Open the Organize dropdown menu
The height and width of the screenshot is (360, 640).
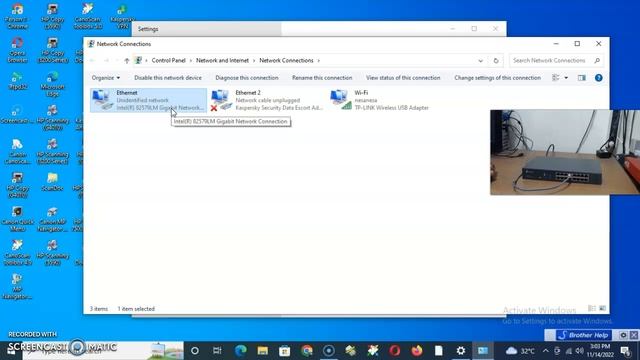[x=106, y=78]
